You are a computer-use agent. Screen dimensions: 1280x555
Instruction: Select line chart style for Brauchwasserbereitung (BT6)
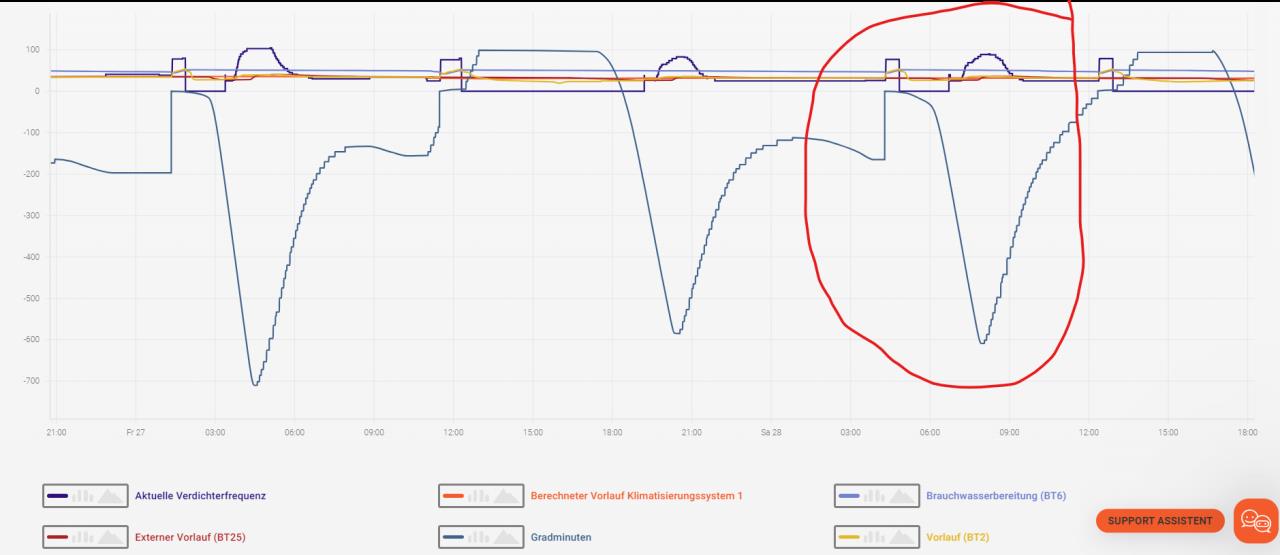click(x=849, y=495)
